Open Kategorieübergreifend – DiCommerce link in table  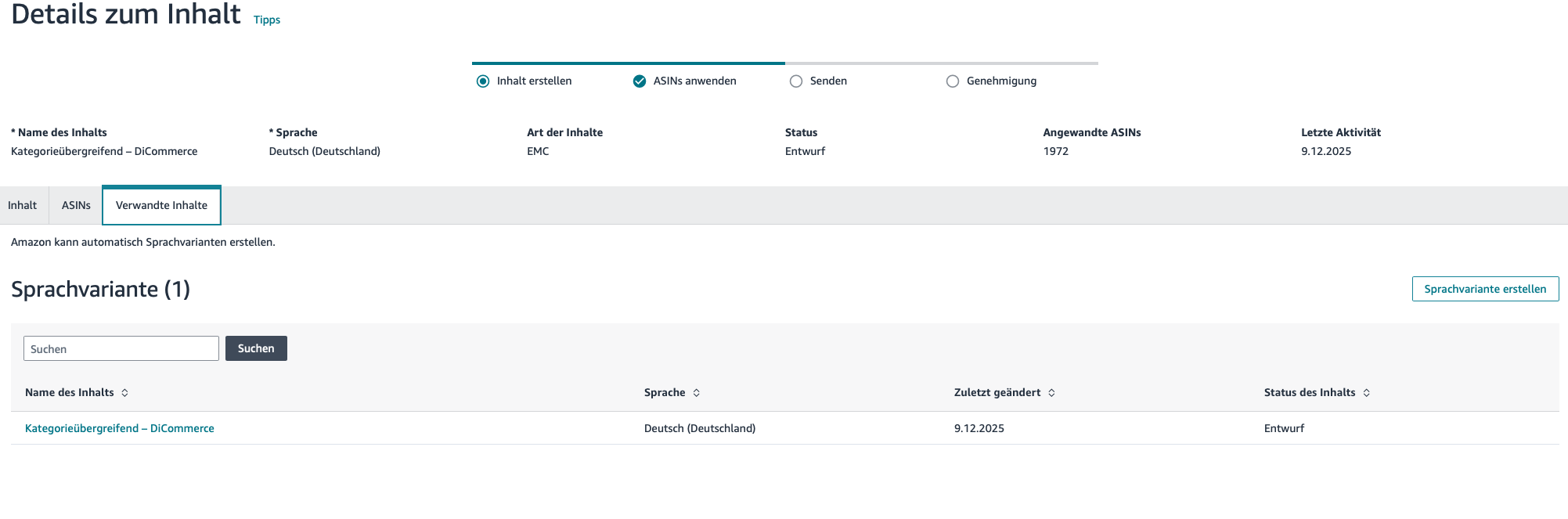(120, 429)
